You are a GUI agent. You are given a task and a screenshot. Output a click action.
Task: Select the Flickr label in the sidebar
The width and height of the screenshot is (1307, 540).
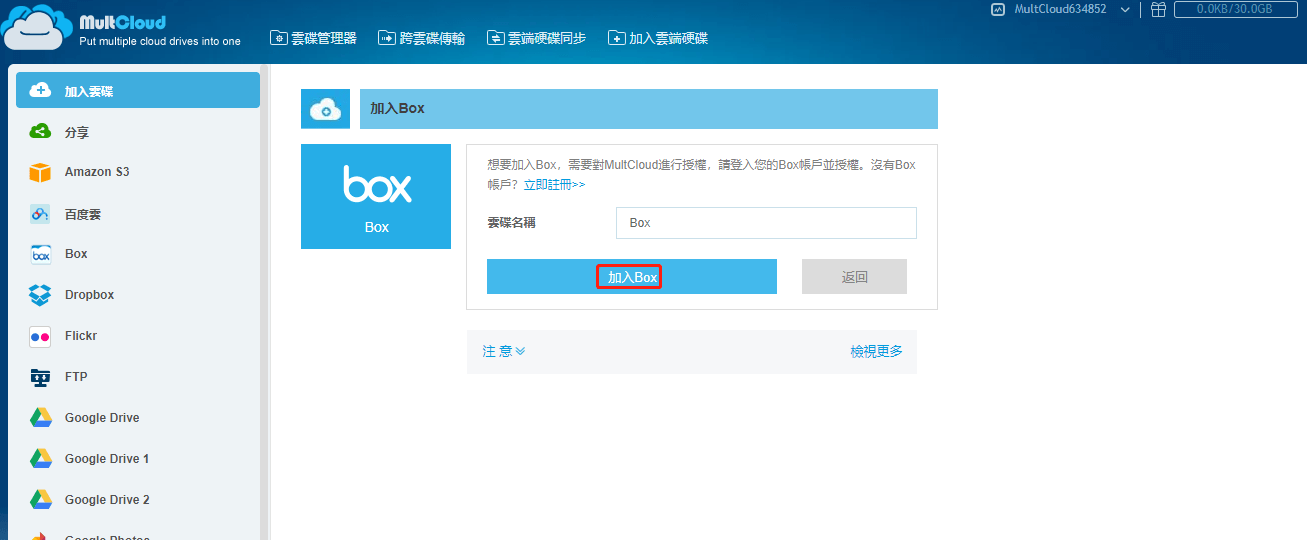click(81, 336)
